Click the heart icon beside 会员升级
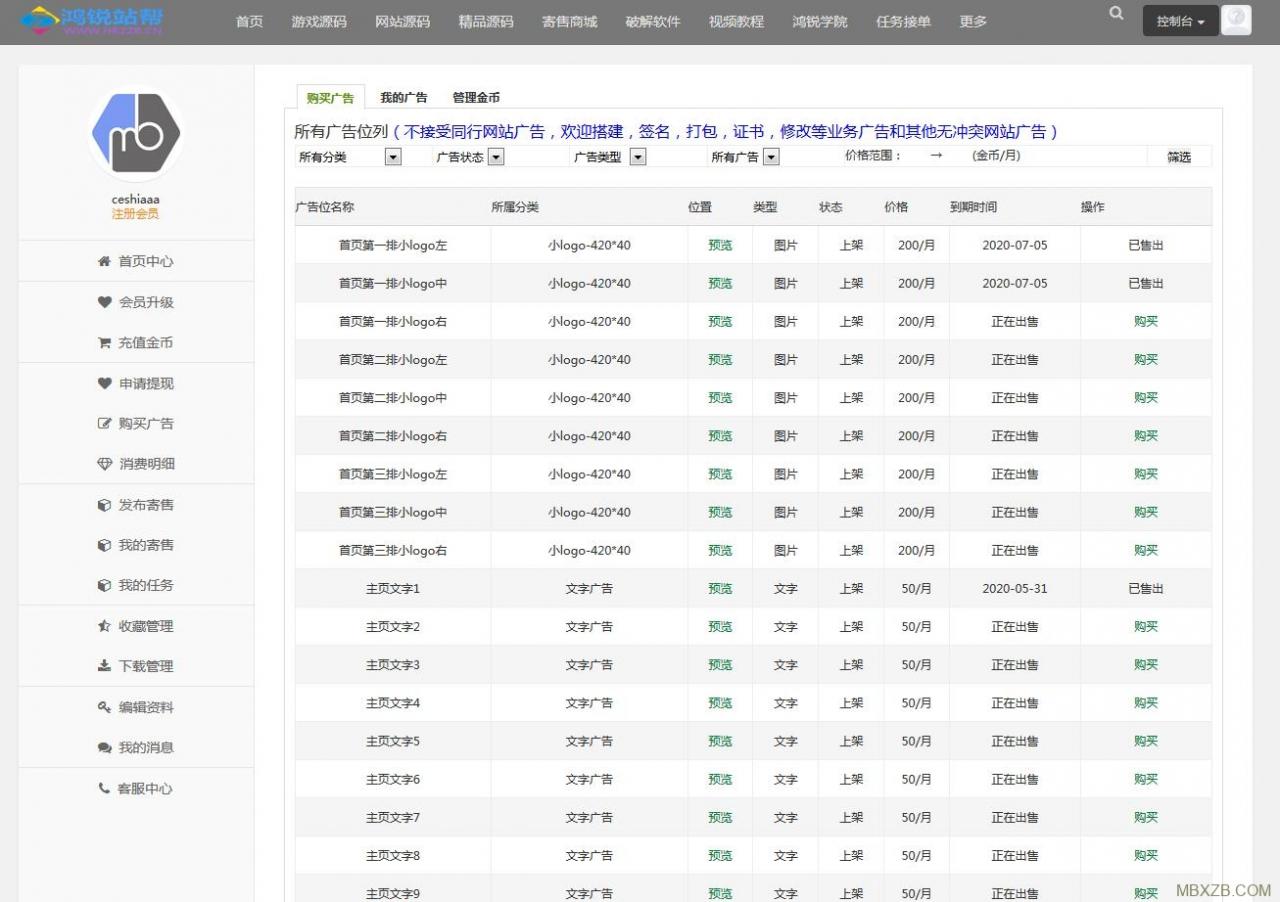 coord(104,302)
